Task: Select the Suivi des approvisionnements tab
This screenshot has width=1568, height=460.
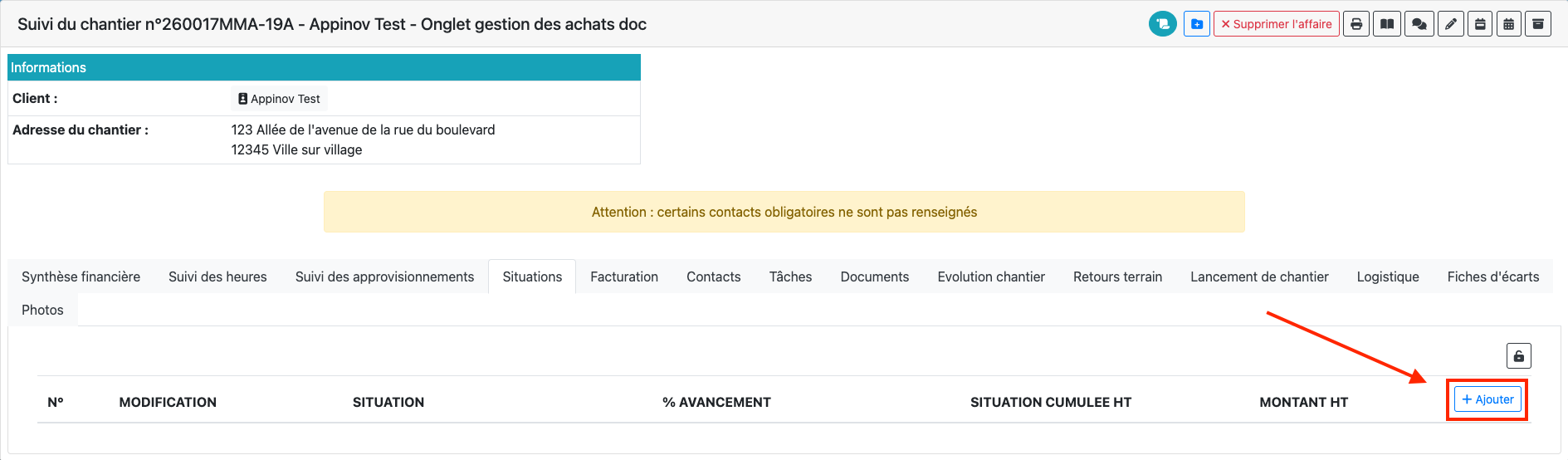Action: coord(384,276)
